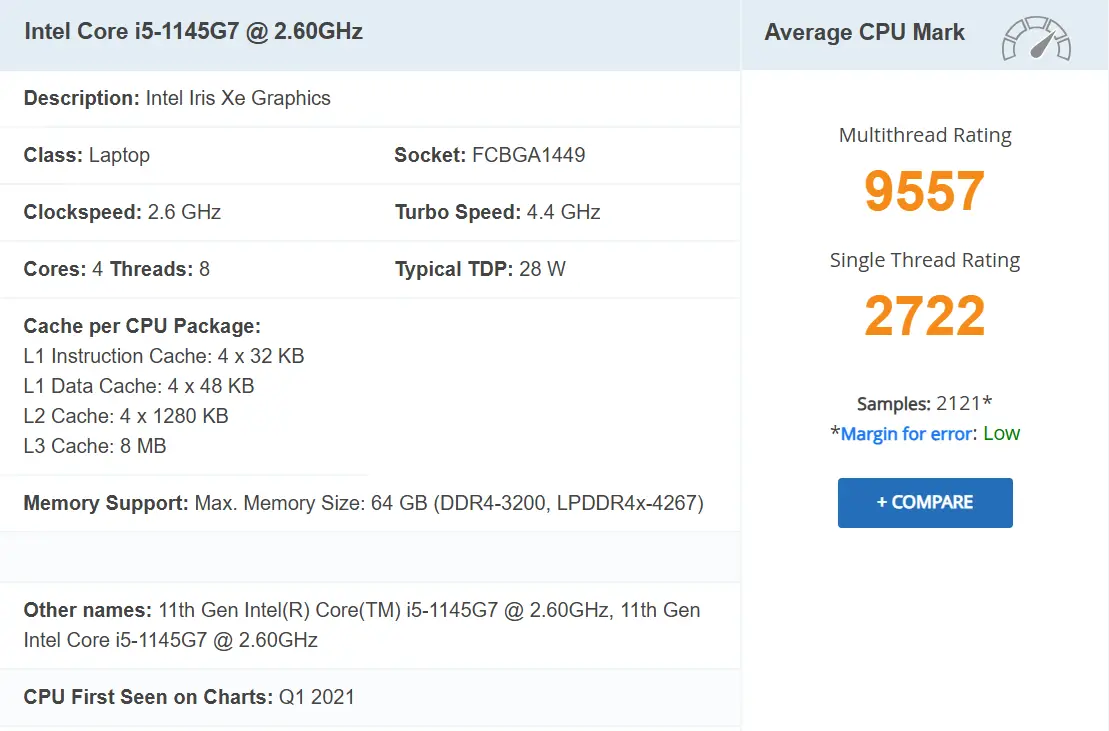Select the Single Thread Rating value 2722
The image size is (1109, 731).
point(924,315)
